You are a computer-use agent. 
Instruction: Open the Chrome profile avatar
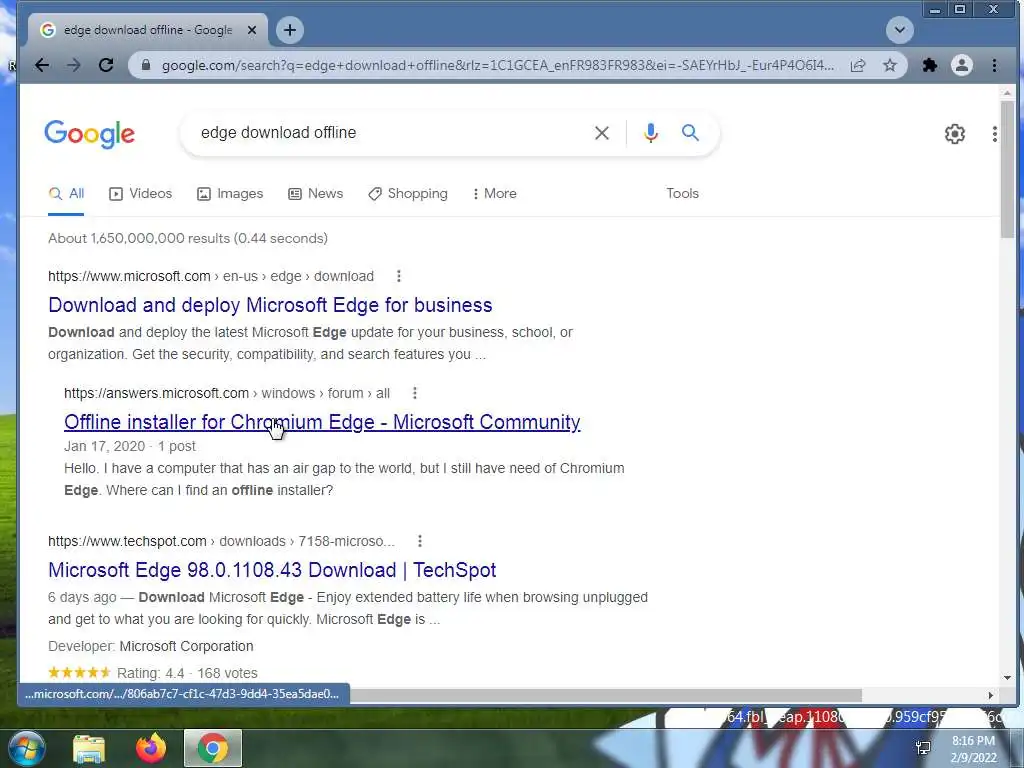coord(961,65)
